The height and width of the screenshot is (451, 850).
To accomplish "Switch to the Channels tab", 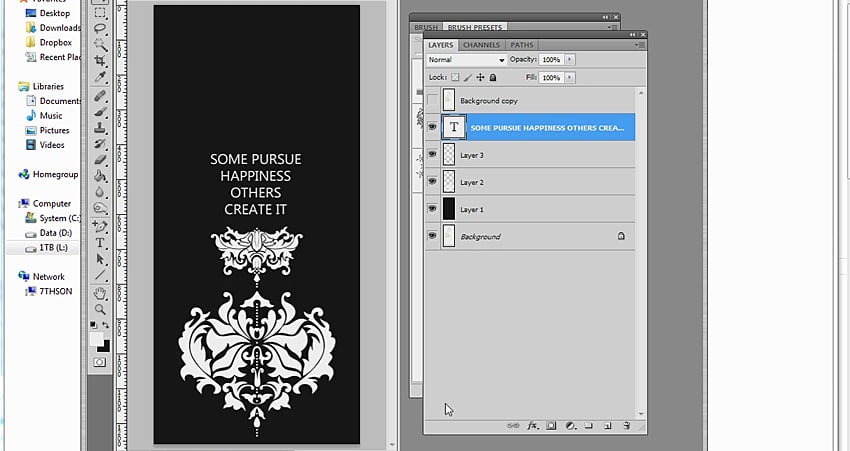I will tap(481, 45).
